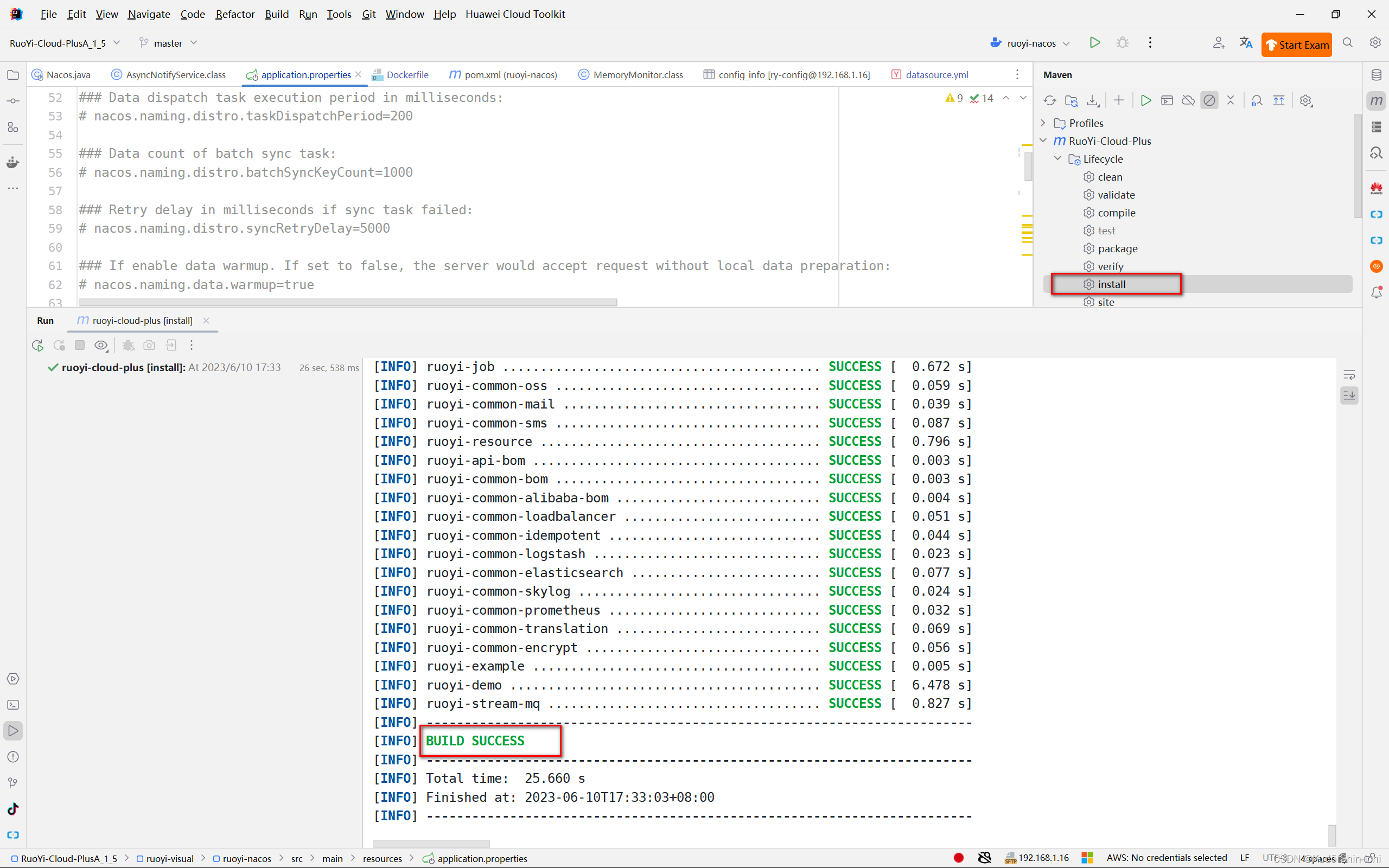
Task: Open more run toolbar actions menu
Action: (192, 345)
